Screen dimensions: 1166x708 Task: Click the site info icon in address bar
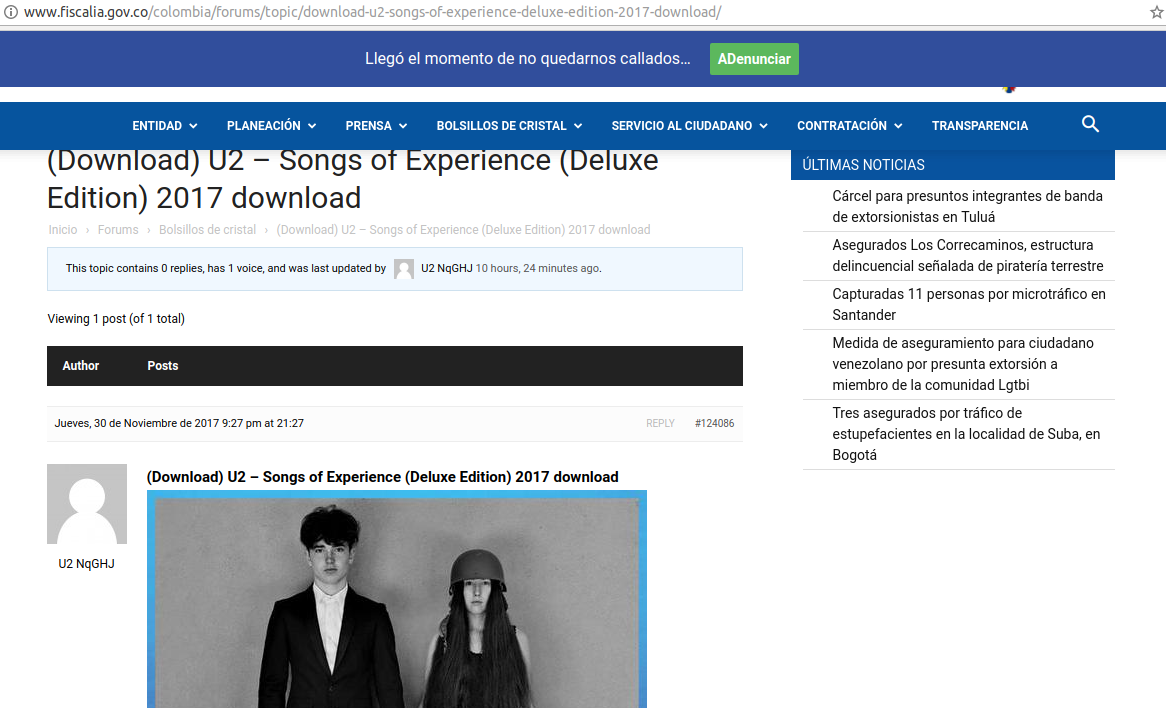11,12
